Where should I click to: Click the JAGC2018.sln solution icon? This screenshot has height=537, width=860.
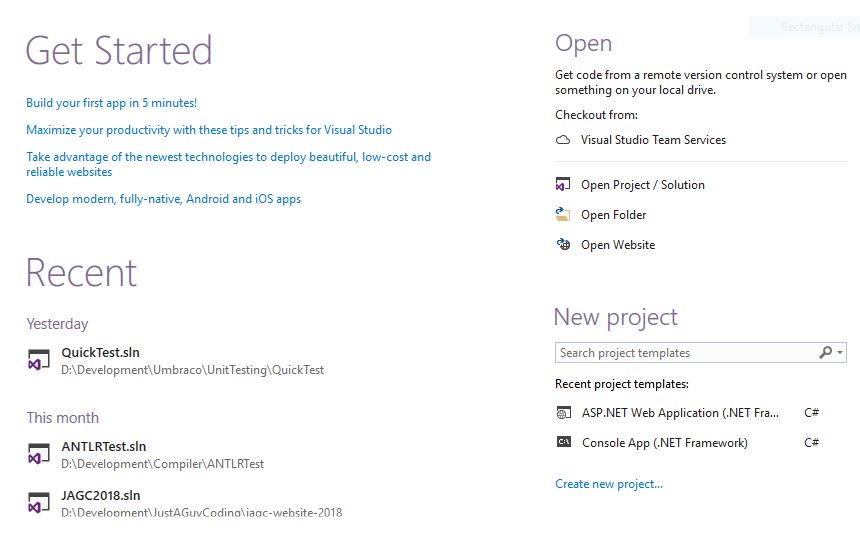(39, 502)
